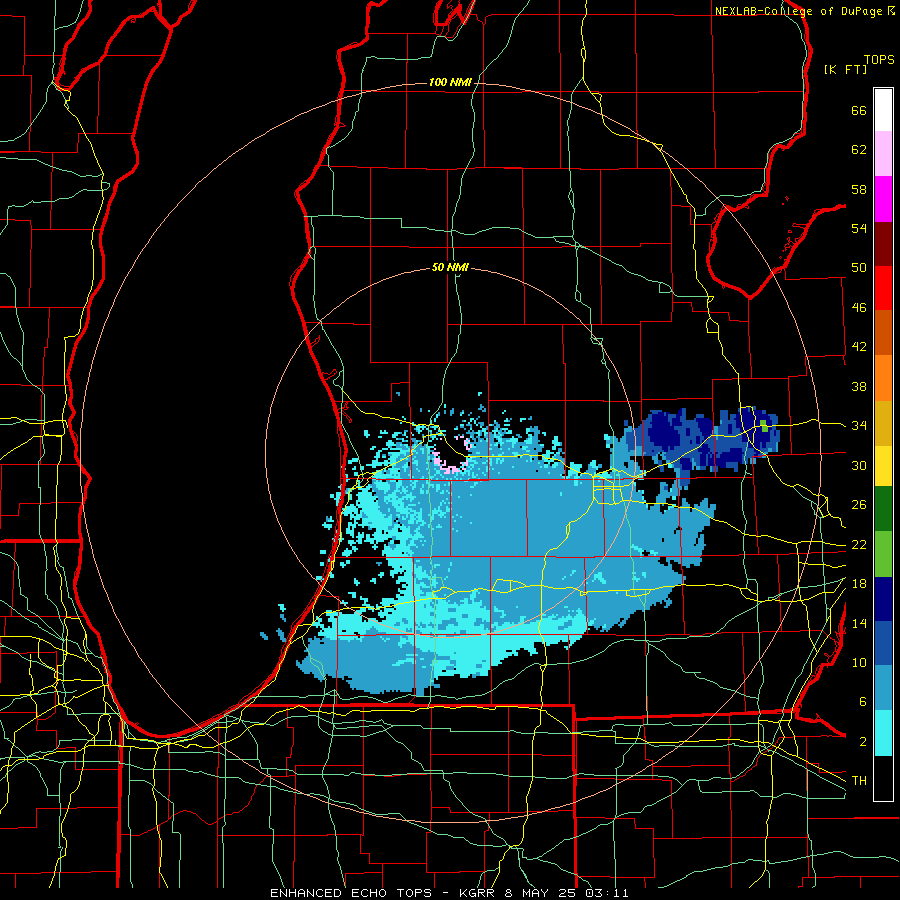This screenshot has width=900, height=900.
Task: Click the 50 NMI range ring label
Action: coord(450,267)
